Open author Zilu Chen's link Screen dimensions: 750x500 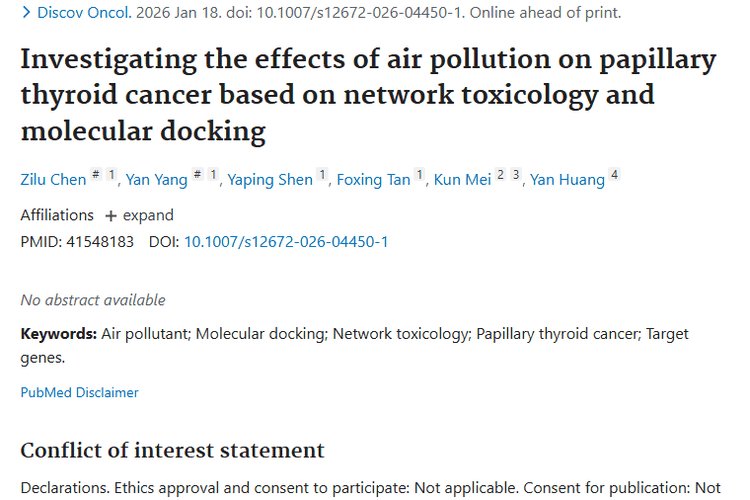tap(53, 180)
